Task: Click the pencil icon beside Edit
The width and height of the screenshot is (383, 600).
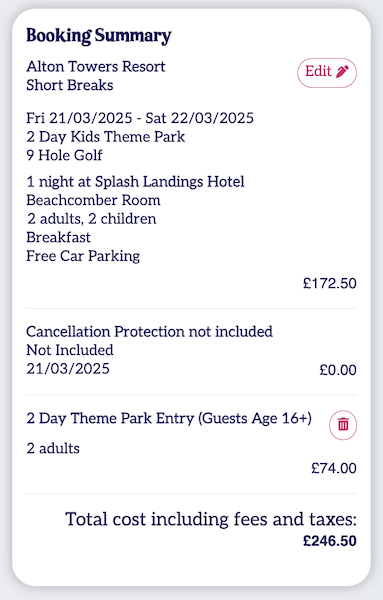Action: pyautogui.click(x=342, y=72)
